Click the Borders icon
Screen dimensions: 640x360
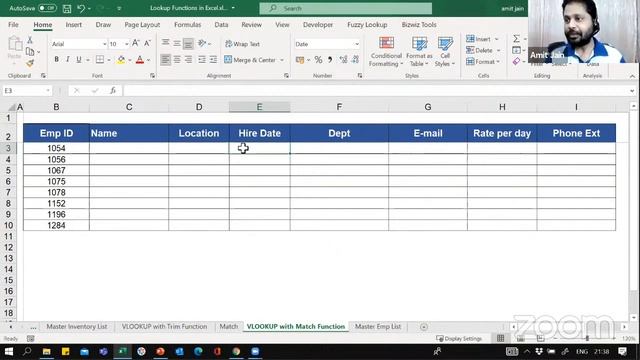100,60
